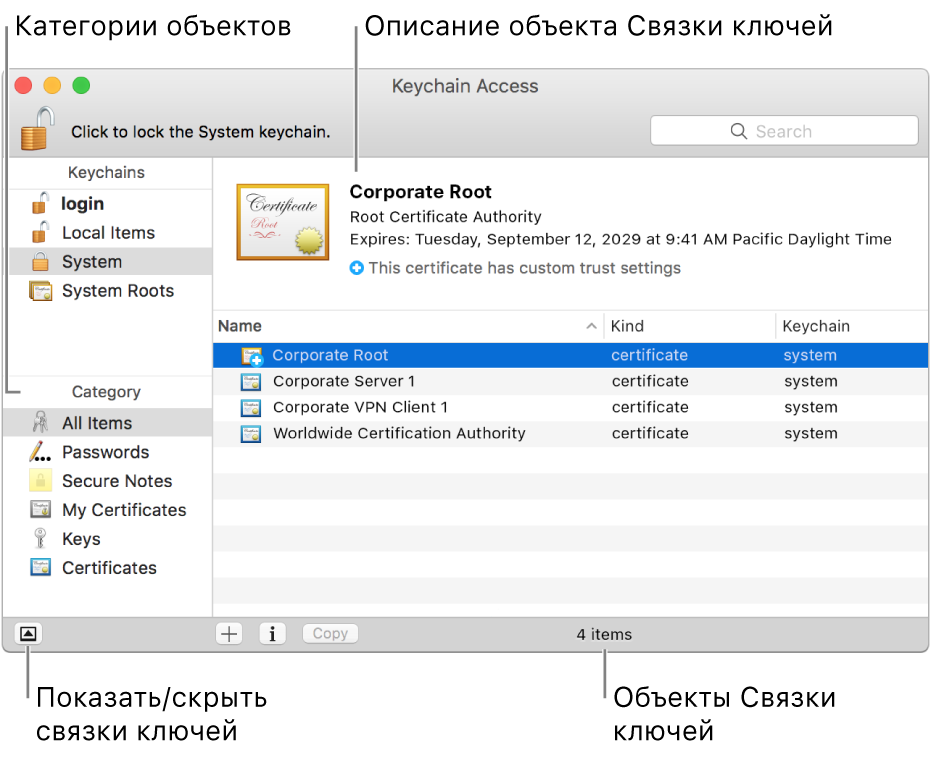Click 'certificate' kind of Corporate Server 1
This screenshot has height=758, width=931.
pyautogui.click(x=650, y=381)
